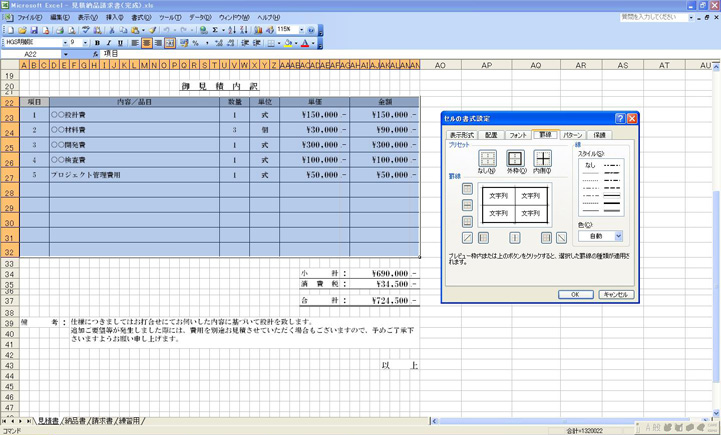Click the New workbook icon
The image size is (721, 435).
tap(11, 30)
